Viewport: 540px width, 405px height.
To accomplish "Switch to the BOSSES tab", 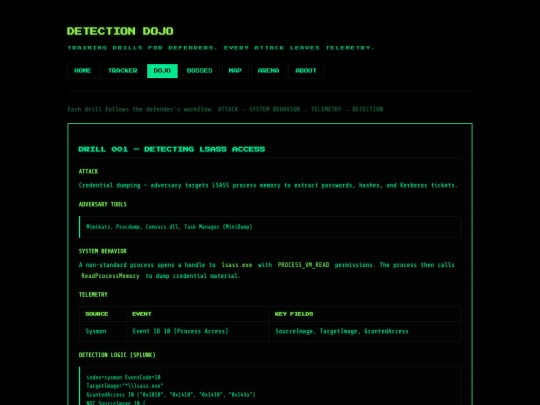I will point(200,71).
